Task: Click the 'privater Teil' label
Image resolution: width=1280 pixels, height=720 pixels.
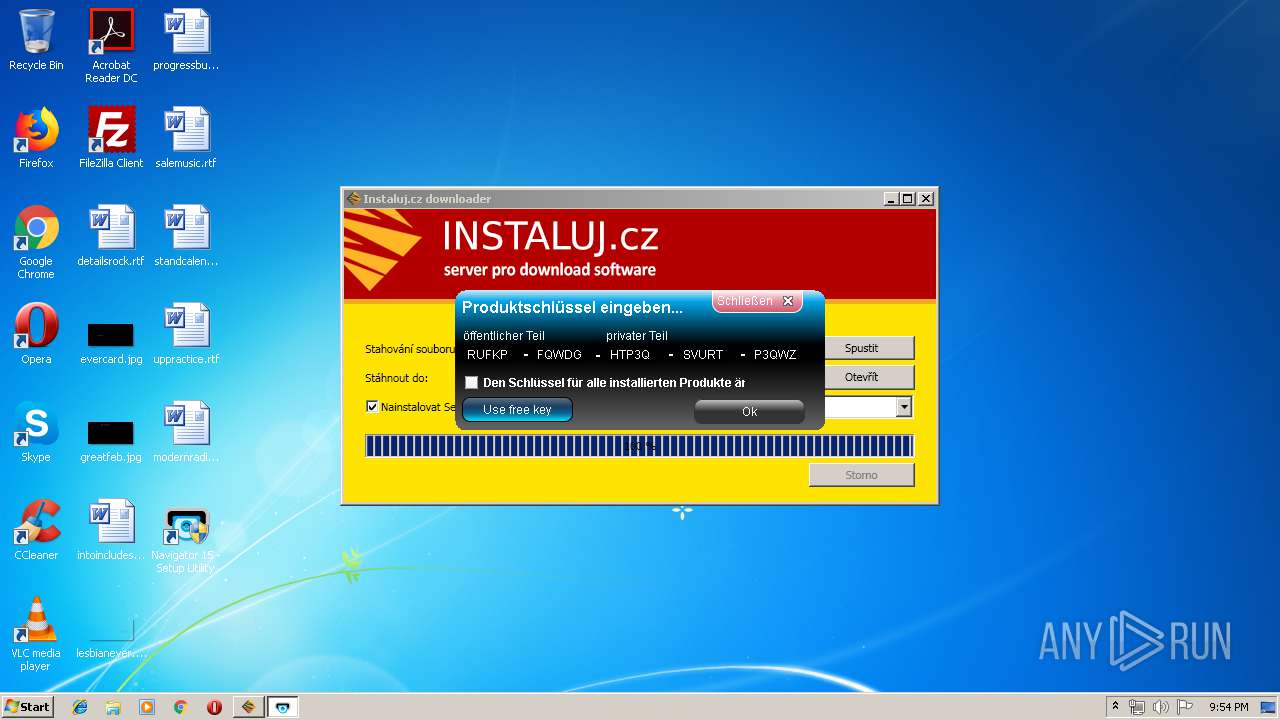Action: [x=637, y=336]
